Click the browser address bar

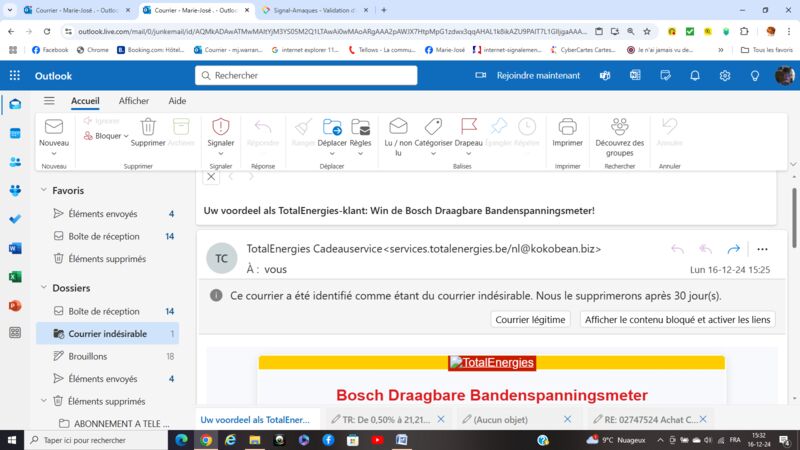tap(332, 32)
